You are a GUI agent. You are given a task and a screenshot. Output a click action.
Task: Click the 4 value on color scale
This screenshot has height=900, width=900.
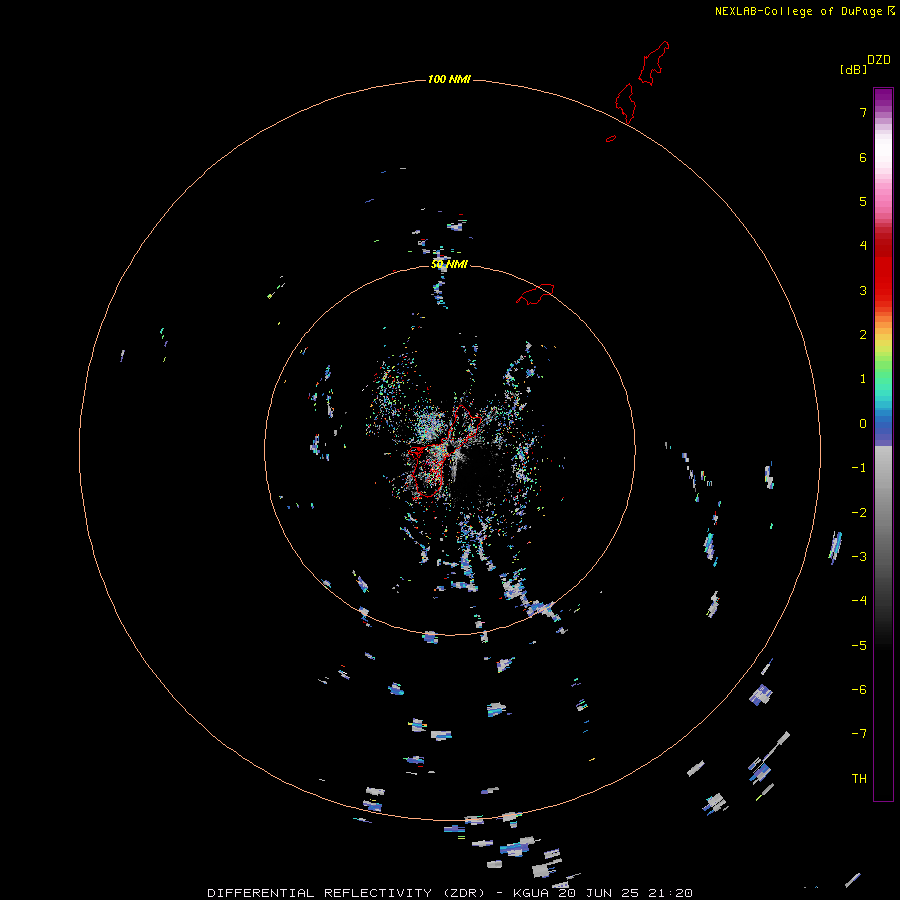863,246
